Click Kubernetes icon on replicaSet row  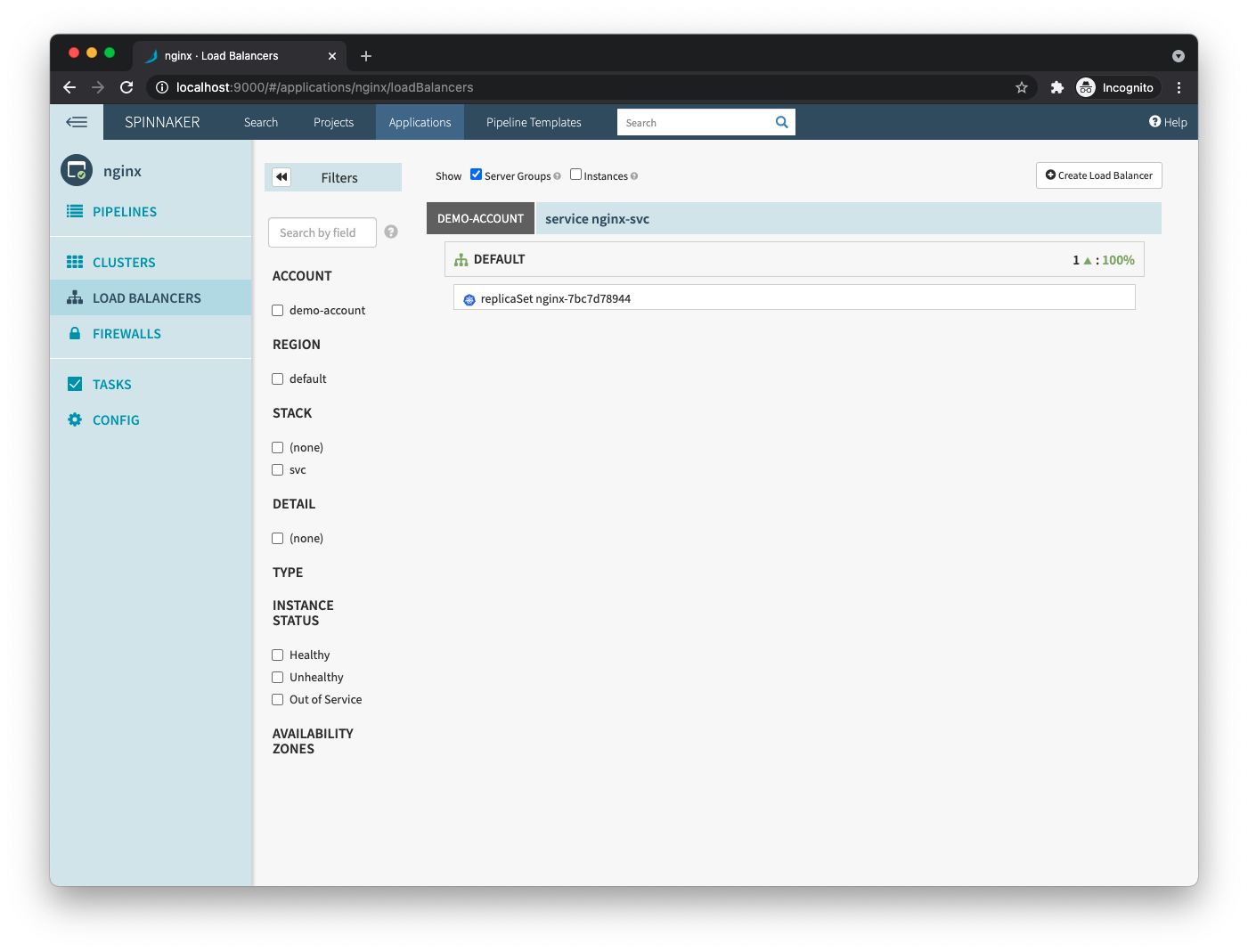(469, 299)
